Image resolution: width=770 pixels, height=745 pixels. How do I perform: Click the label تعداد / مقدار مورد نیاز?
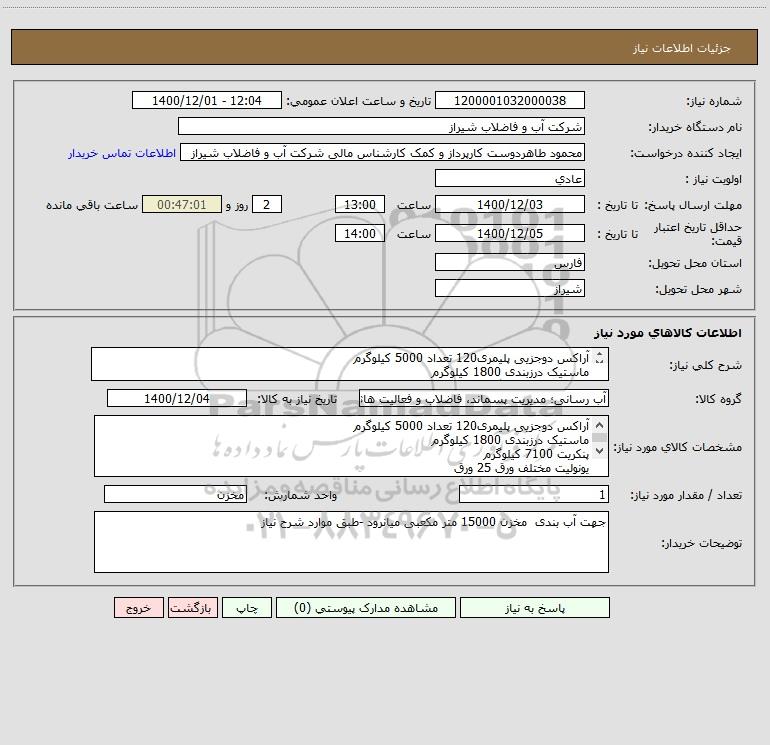click(686, 495)
